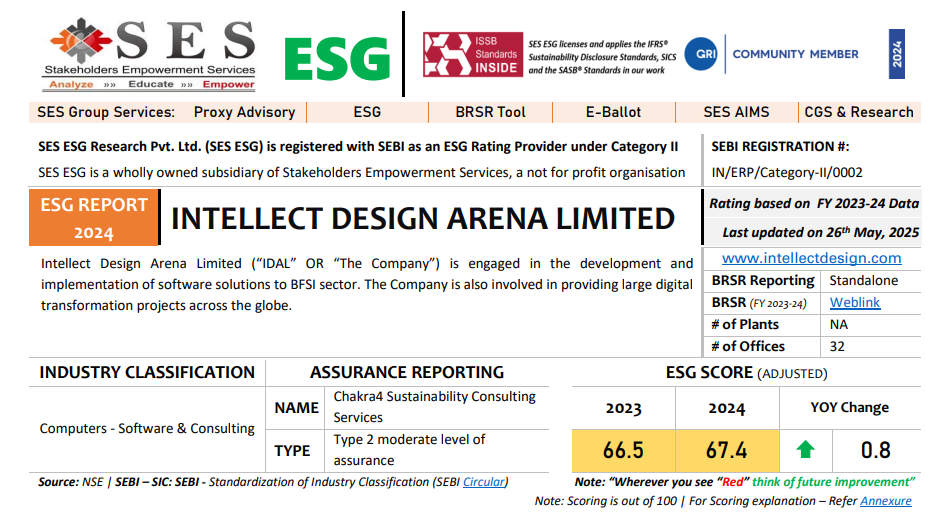948x515 pixels.
Task: Click the COMMUNITY MEMBER text
Action: point(795,54)
